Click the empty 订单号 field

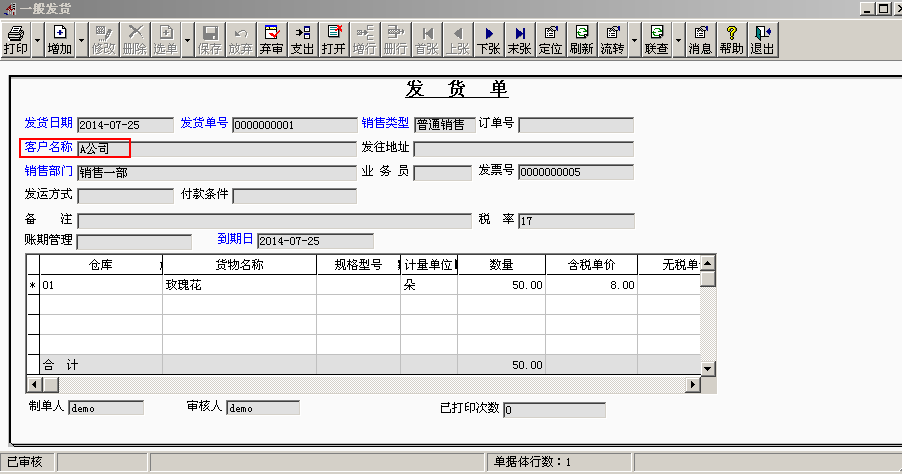pos(576,125)
